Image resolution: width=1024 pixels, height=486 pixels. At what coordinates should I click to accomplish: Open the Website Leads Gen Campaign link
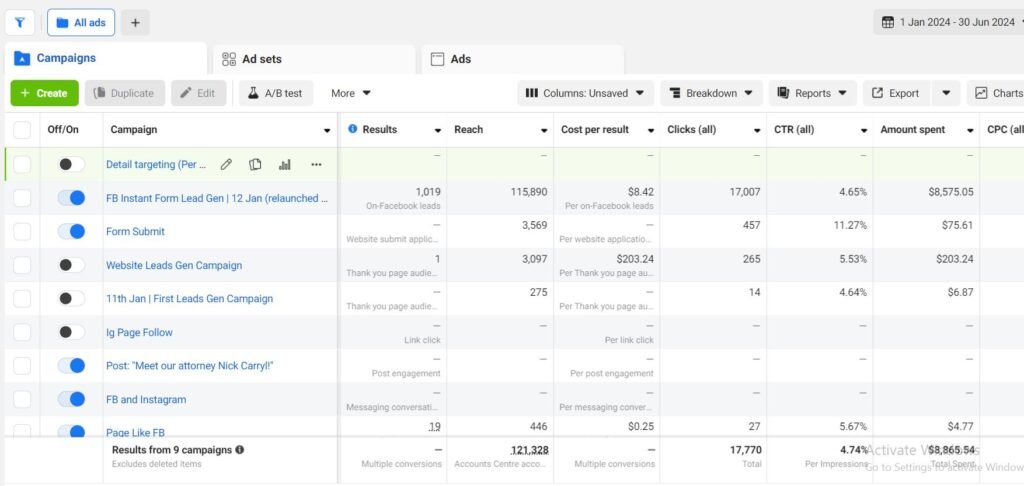click(174, 265)
